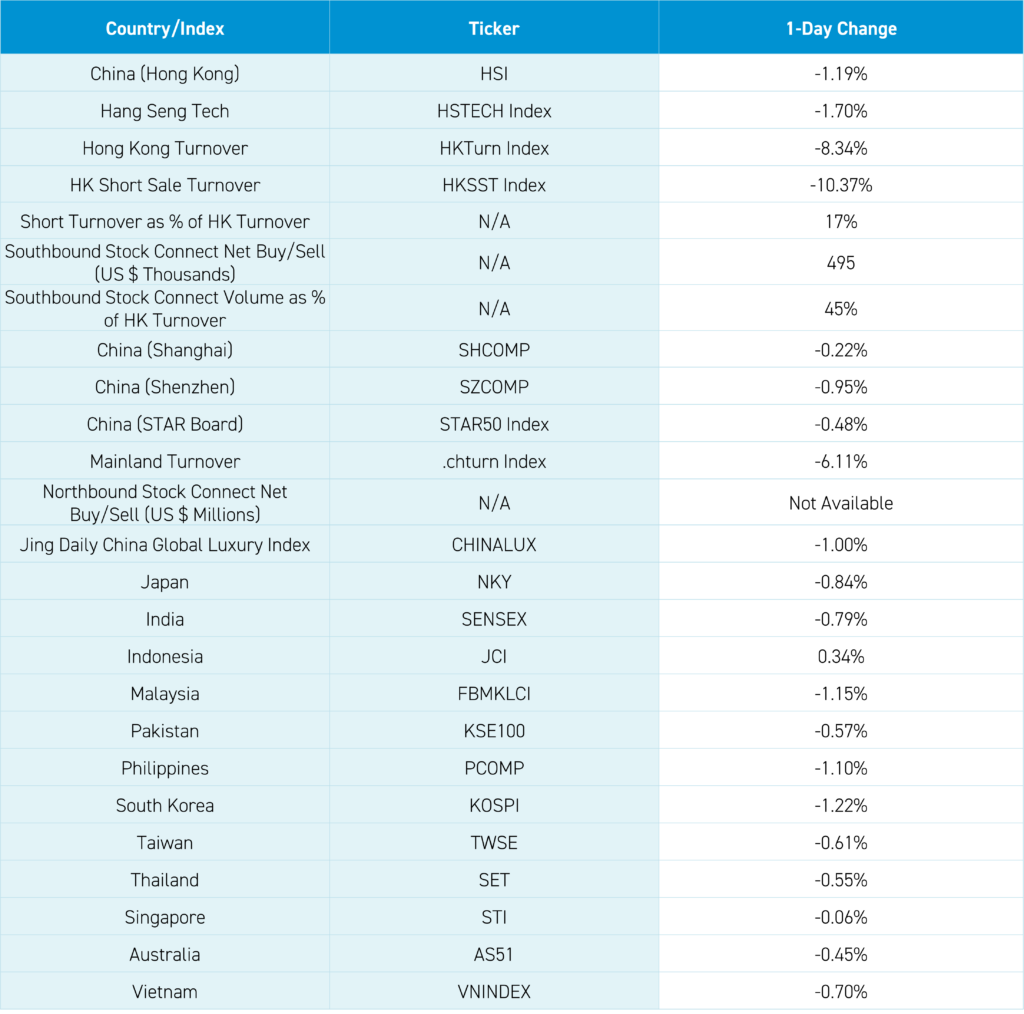Click the STI ticker cell
Viewport: 1024px width, 1014px height.
(x=494, y=917)
